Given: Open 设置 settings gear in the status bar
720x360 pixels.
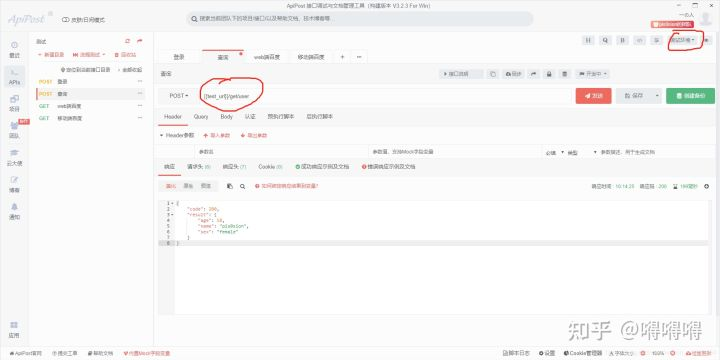Looking at the screenshot, I should click(547, 353).
